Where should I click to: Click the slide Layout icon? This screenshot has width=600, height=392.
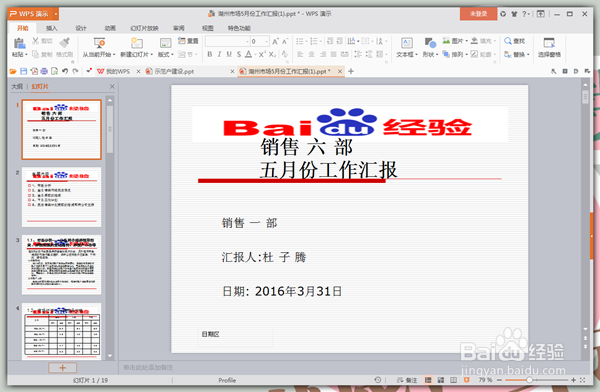coord(165,43)
